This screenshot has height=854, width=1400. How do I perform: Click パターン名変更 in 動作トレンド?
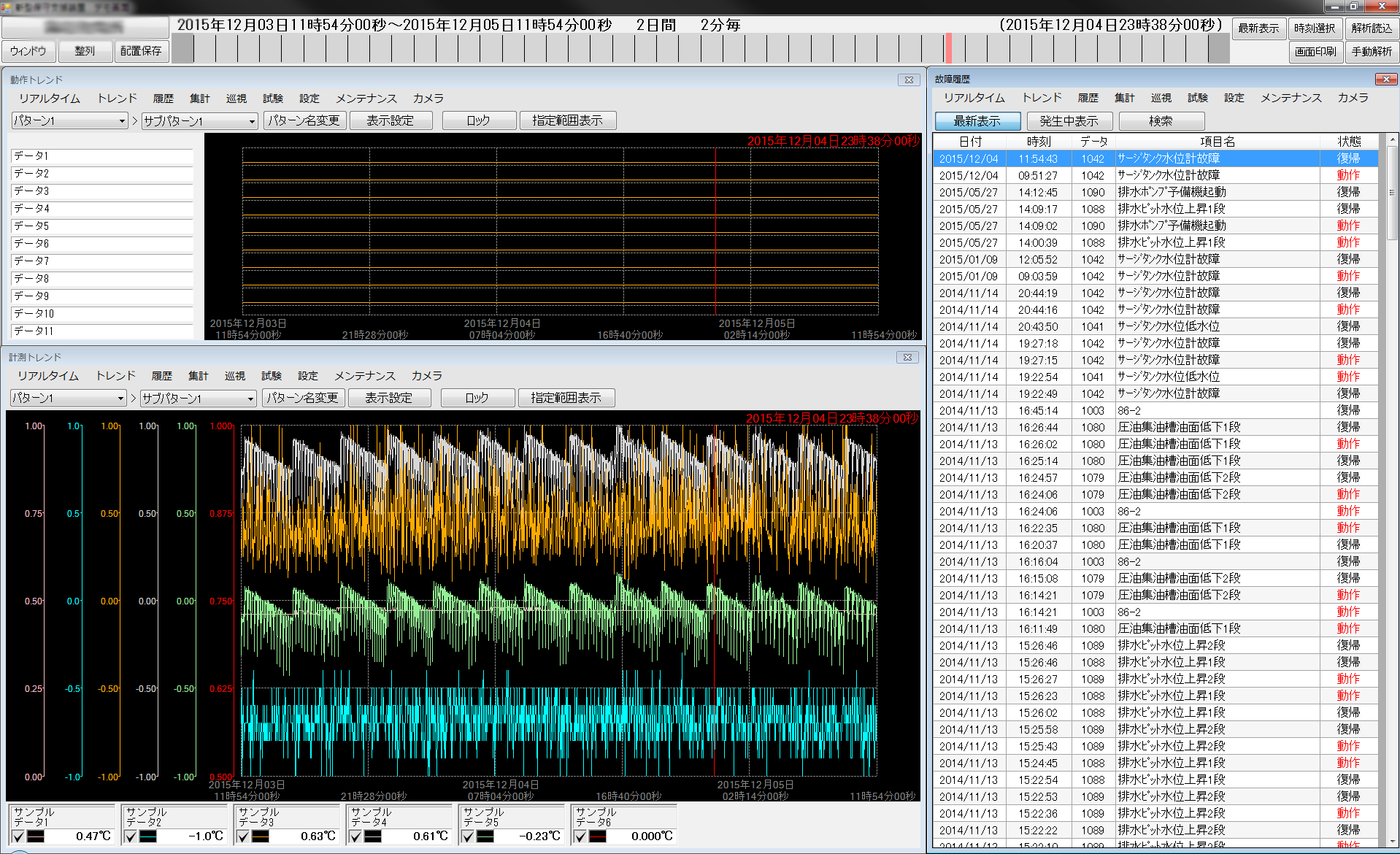click(304, 120)
